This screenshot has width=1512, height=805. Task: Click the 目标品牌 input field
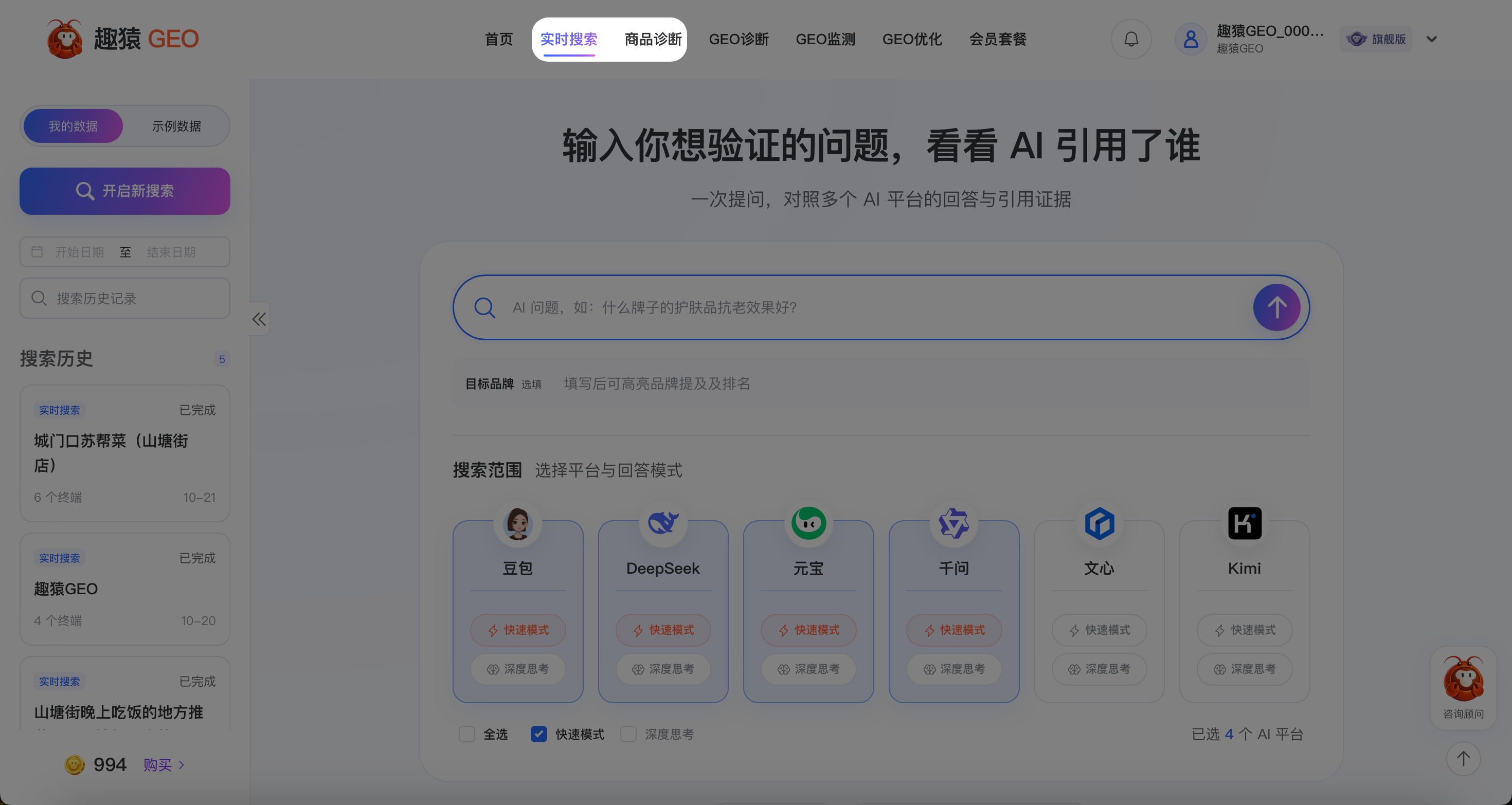point(880,383)
